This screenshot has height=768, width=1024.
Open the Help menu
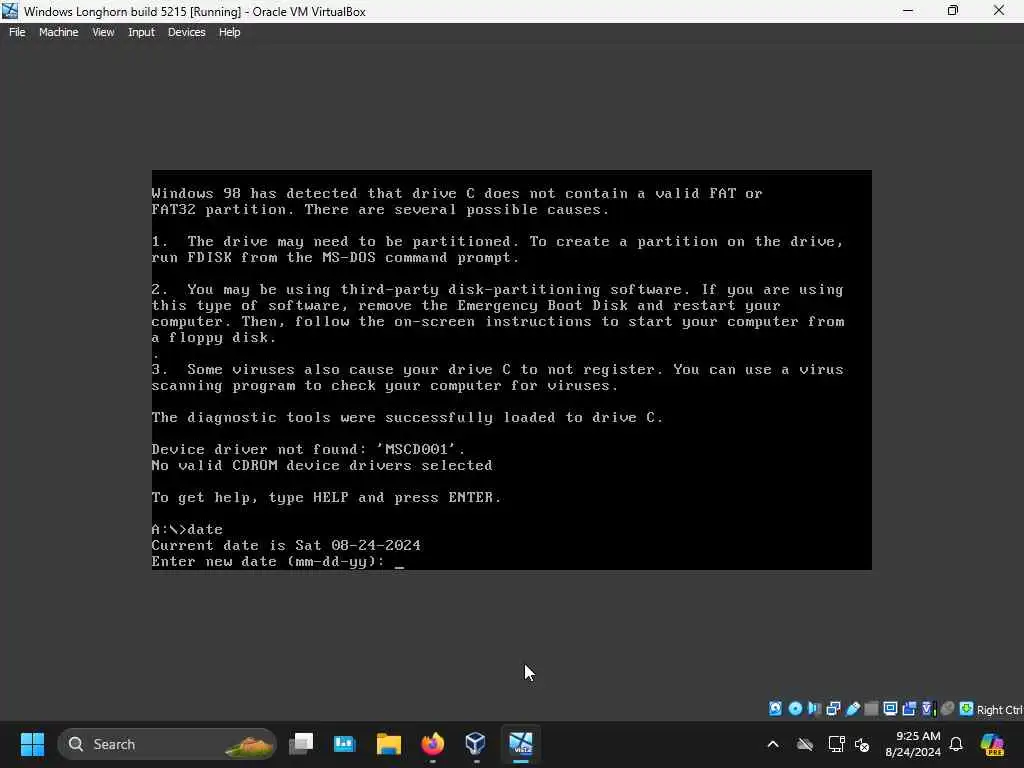click(229, 32)
